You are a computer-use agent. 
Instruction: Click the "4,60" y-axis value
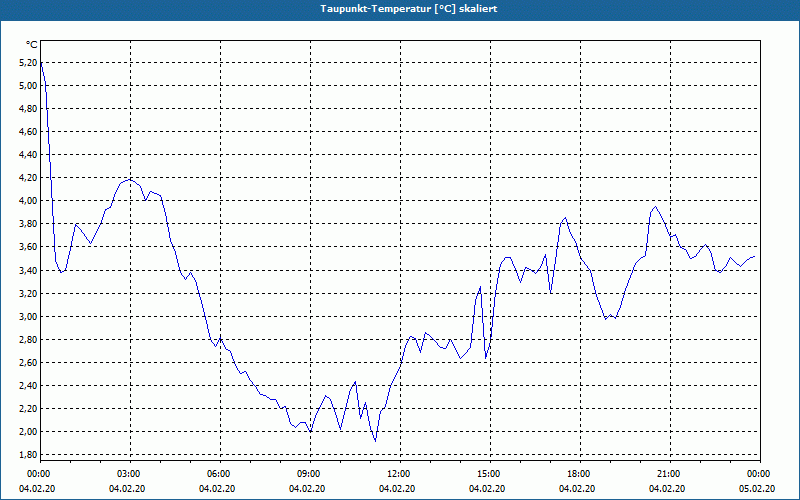[x=29, y=132]
